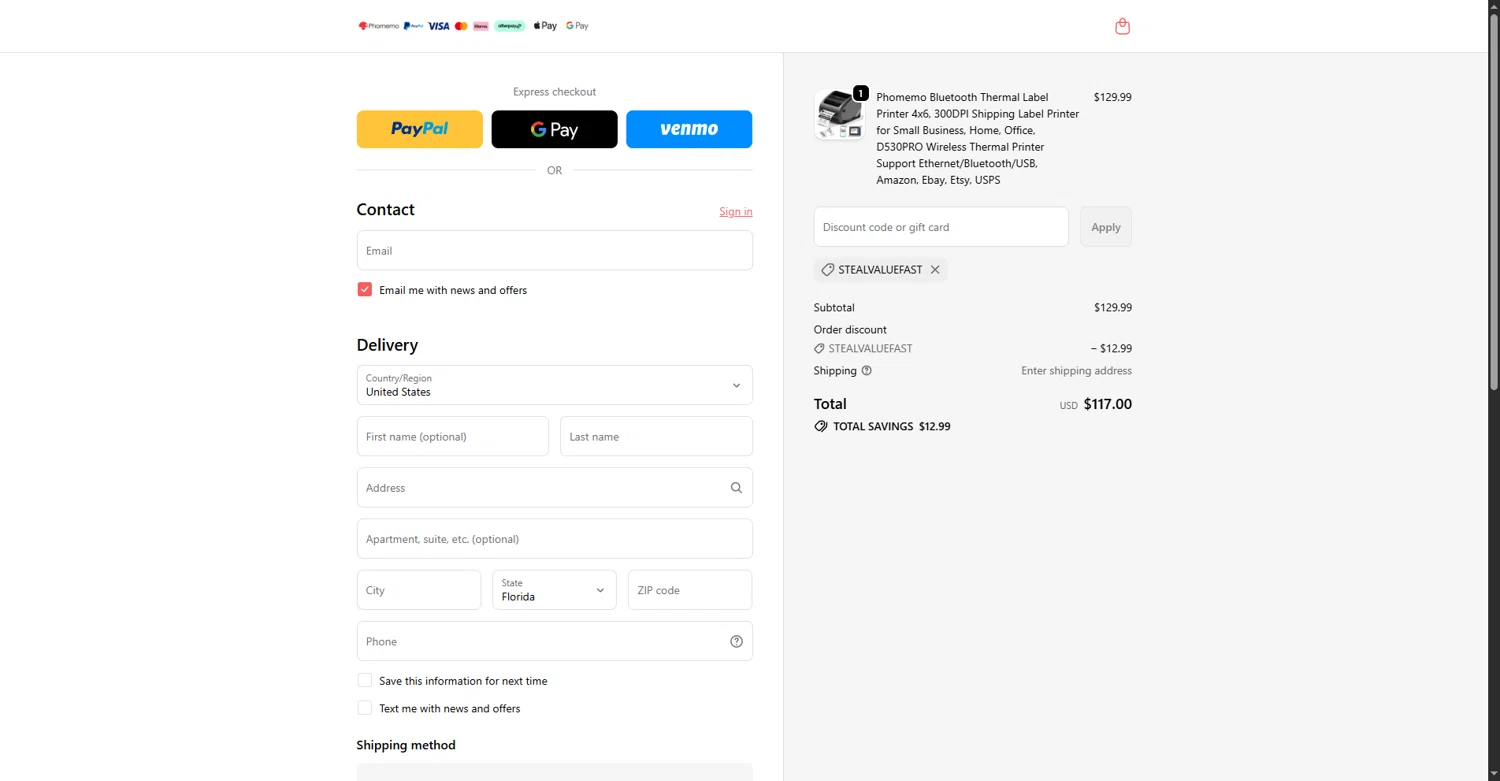Viewport: 1500px width, 781px height.
Task: Click the $117.00 total amount
Action: point(1108,404)
